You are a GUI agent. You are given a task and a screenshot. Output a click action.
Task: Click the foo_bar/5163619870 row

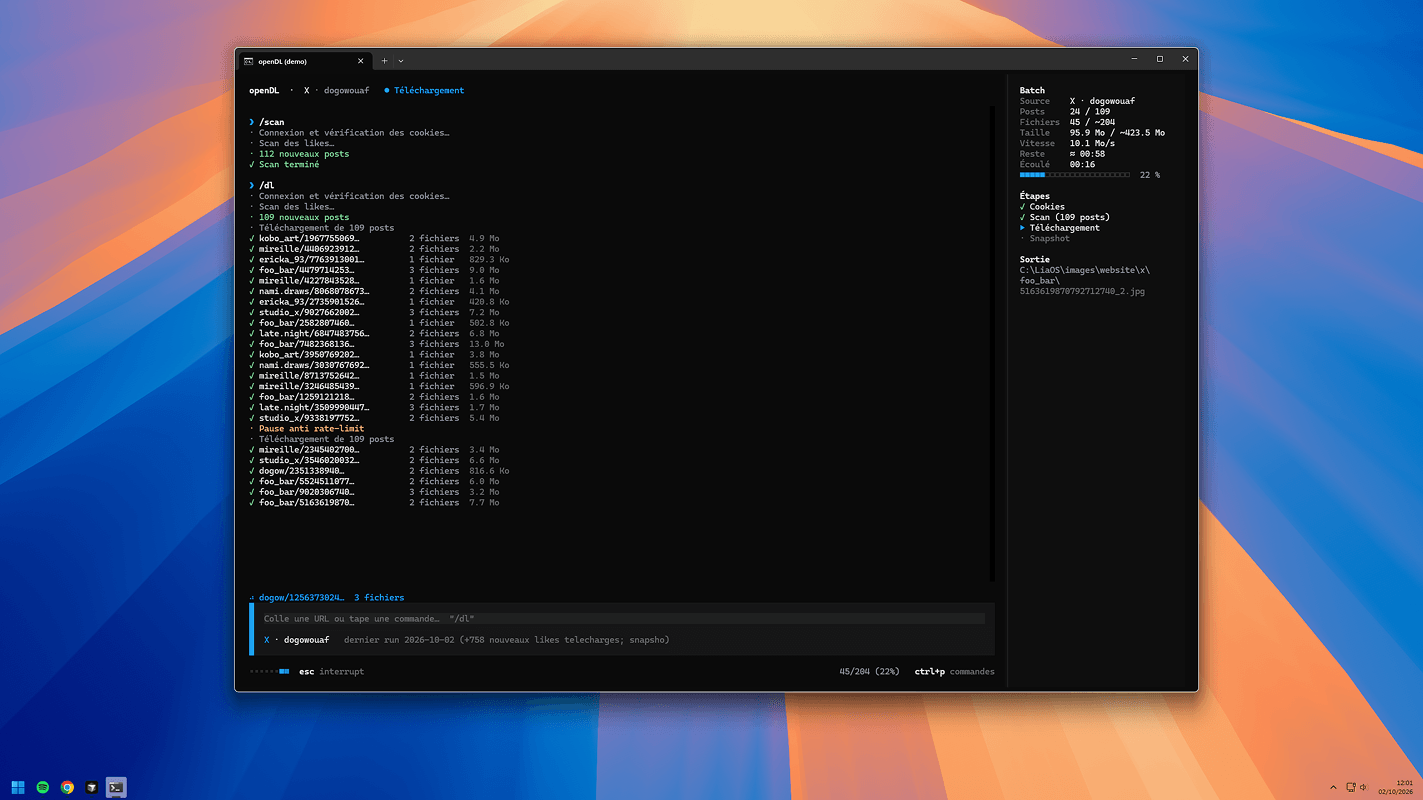tap(375, 503)
